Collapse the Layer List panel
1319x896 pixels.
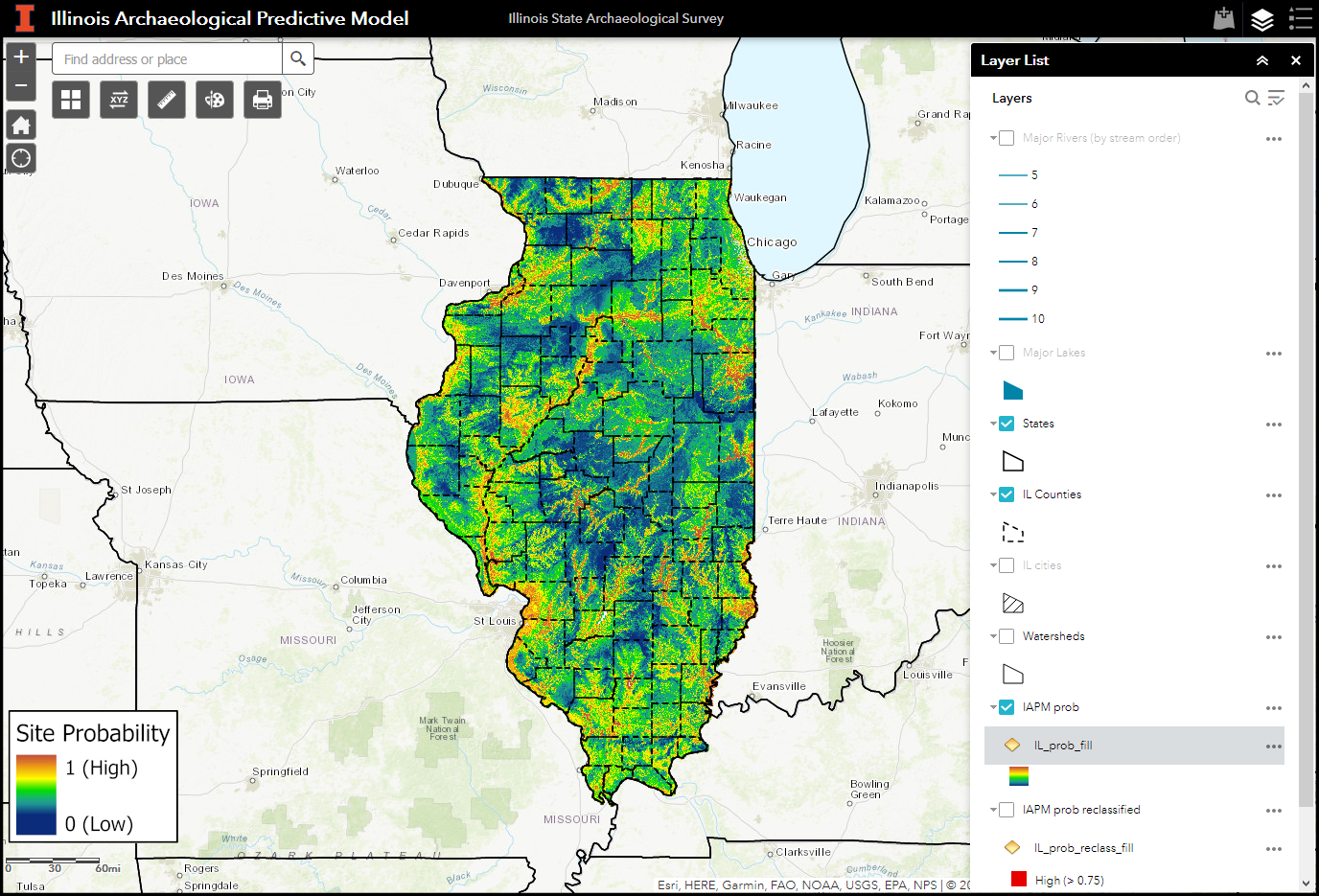click(1262, 60)
